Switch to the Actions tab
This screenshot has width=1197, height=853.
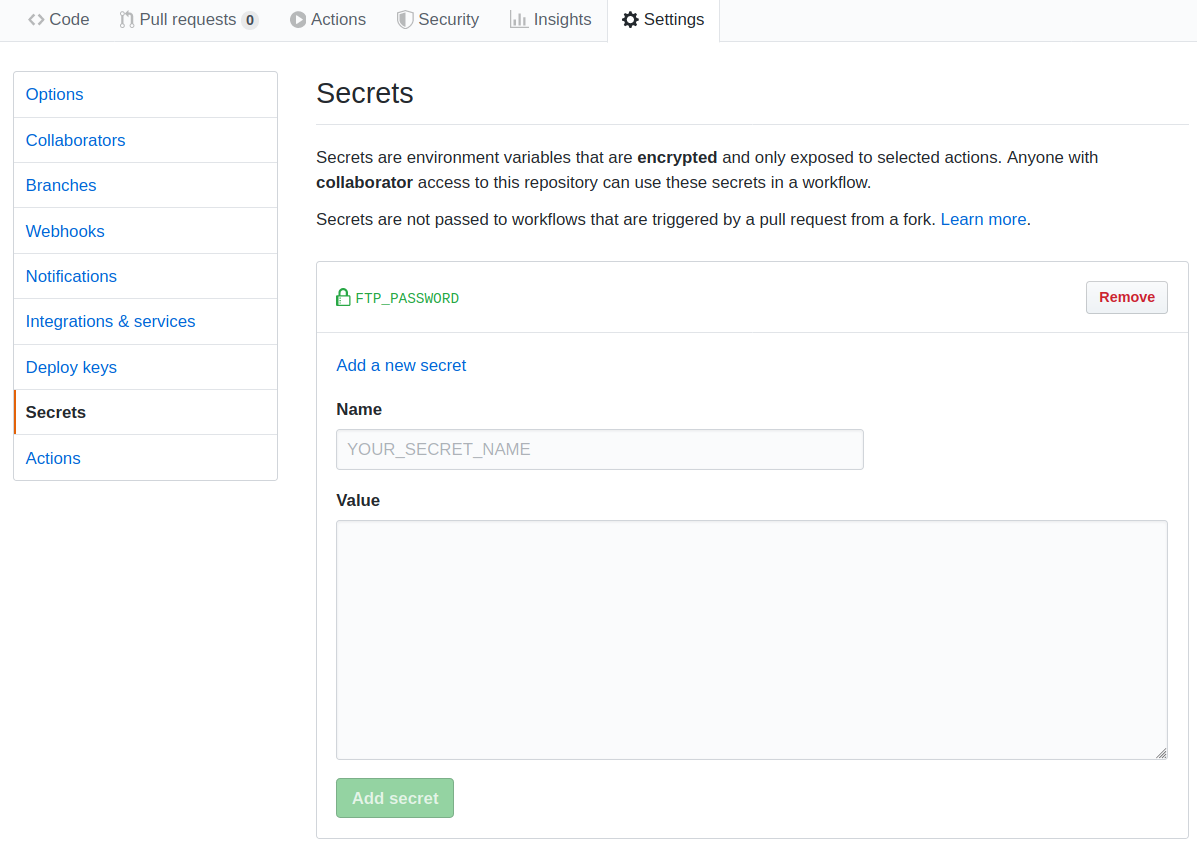[x=327, y=20]
